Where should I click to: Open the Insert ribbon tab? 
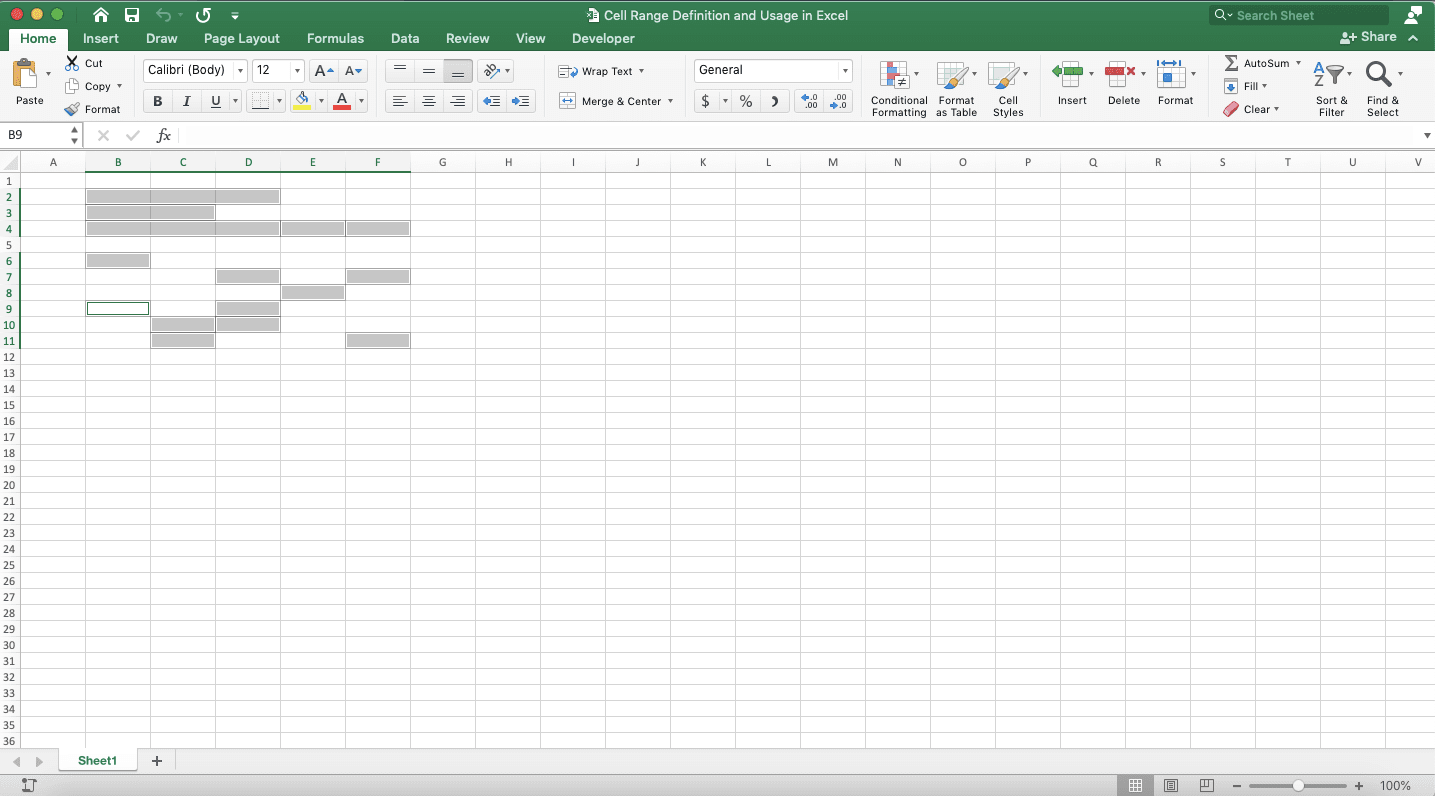pos(101,38)
